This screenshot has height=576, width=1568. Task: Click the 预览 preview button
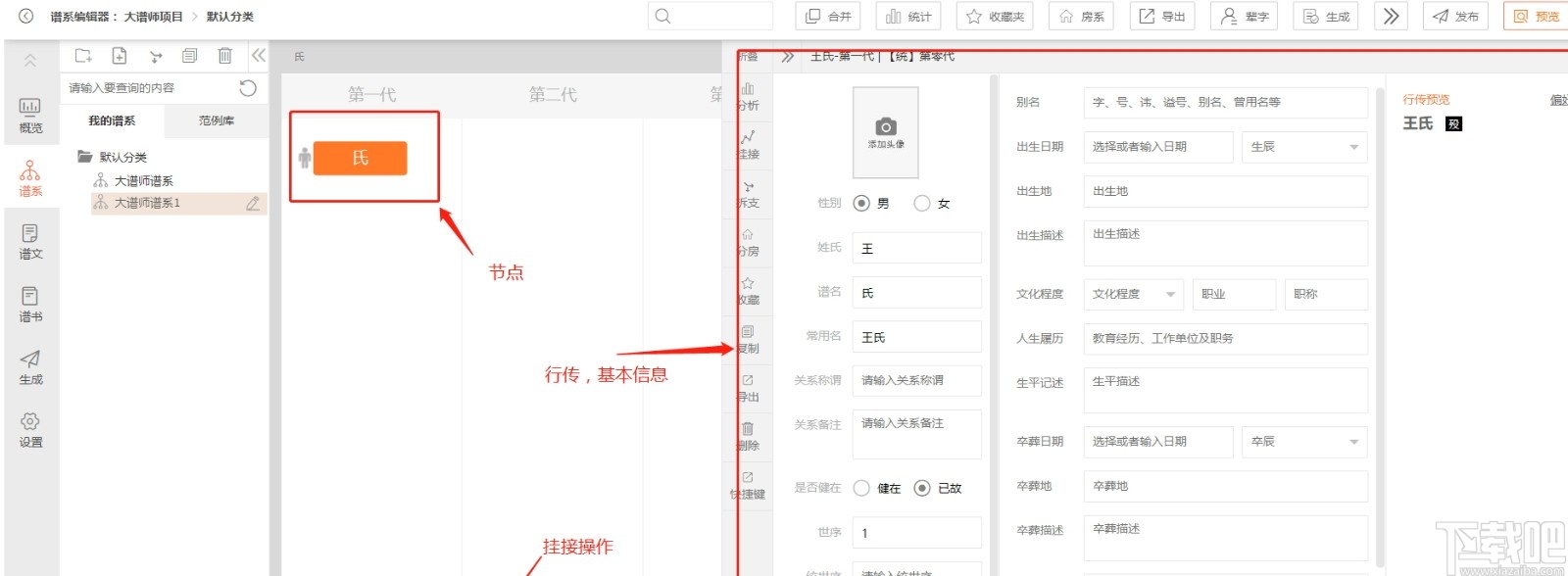(x=1536, y=16)
